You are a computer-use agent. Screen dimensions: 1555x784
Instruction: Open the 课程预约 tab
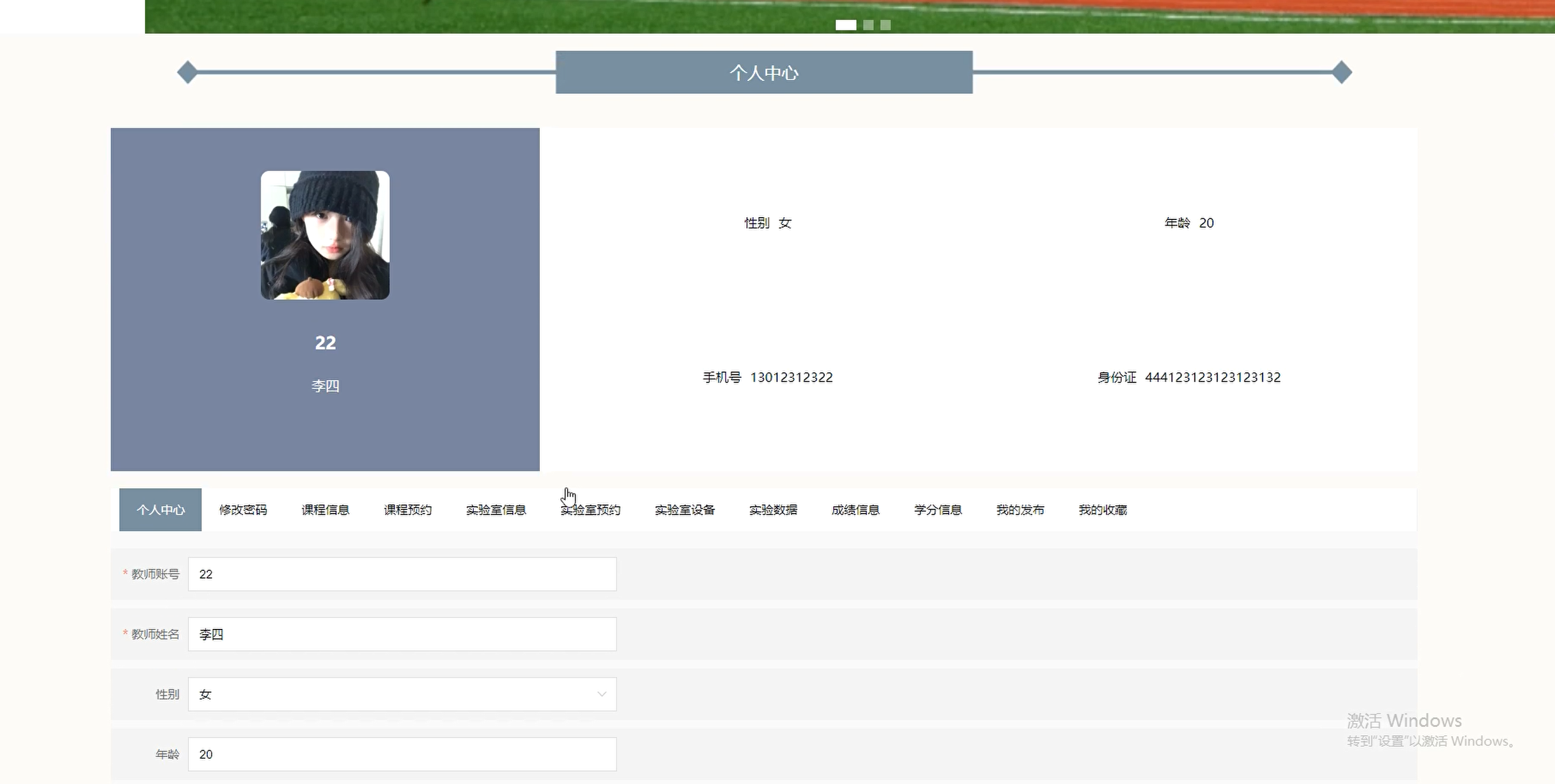point(407,510)
